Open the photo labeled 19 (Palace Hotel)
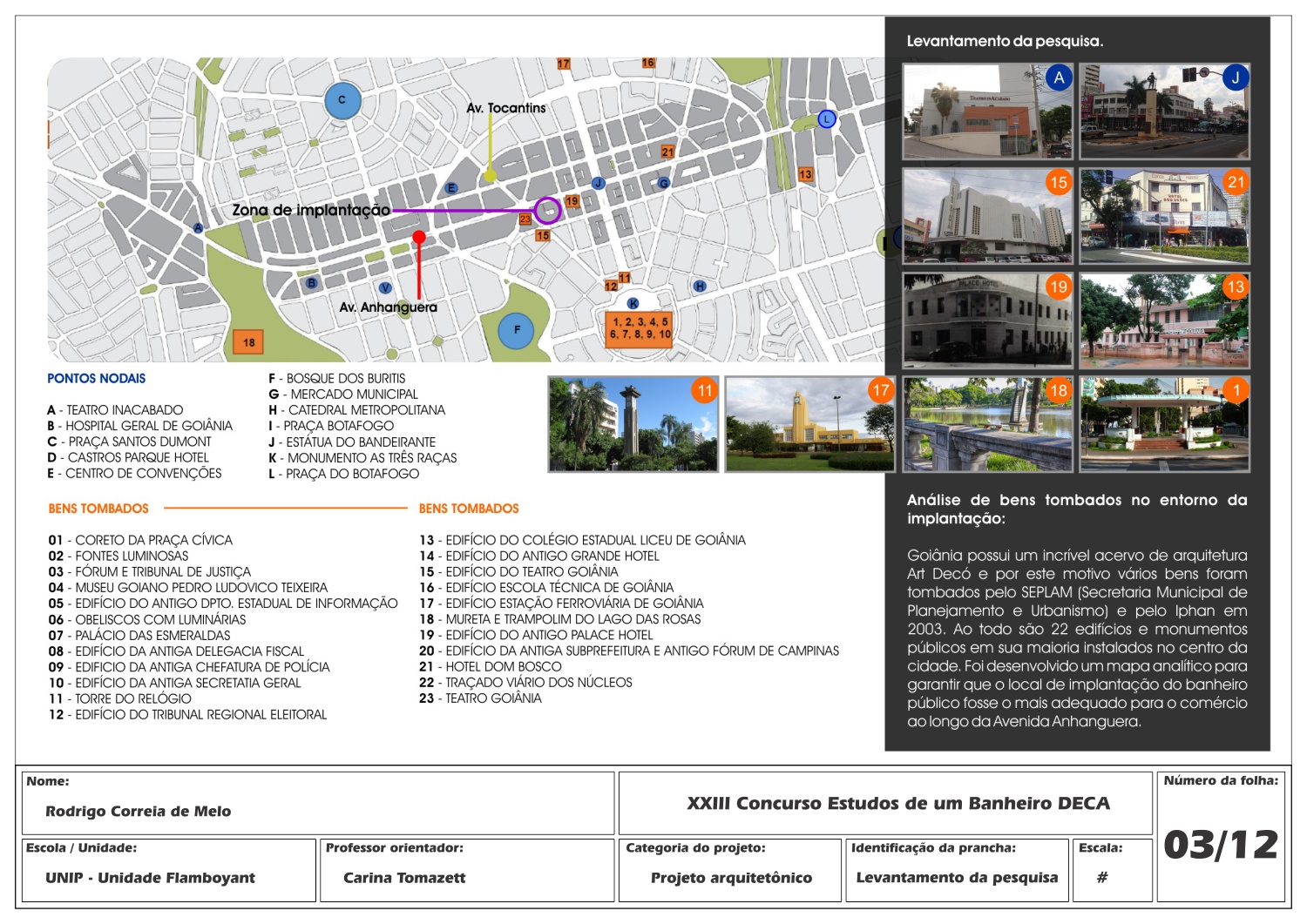The height and width of the screenshot is (924, 1307). tap(988, 320)
